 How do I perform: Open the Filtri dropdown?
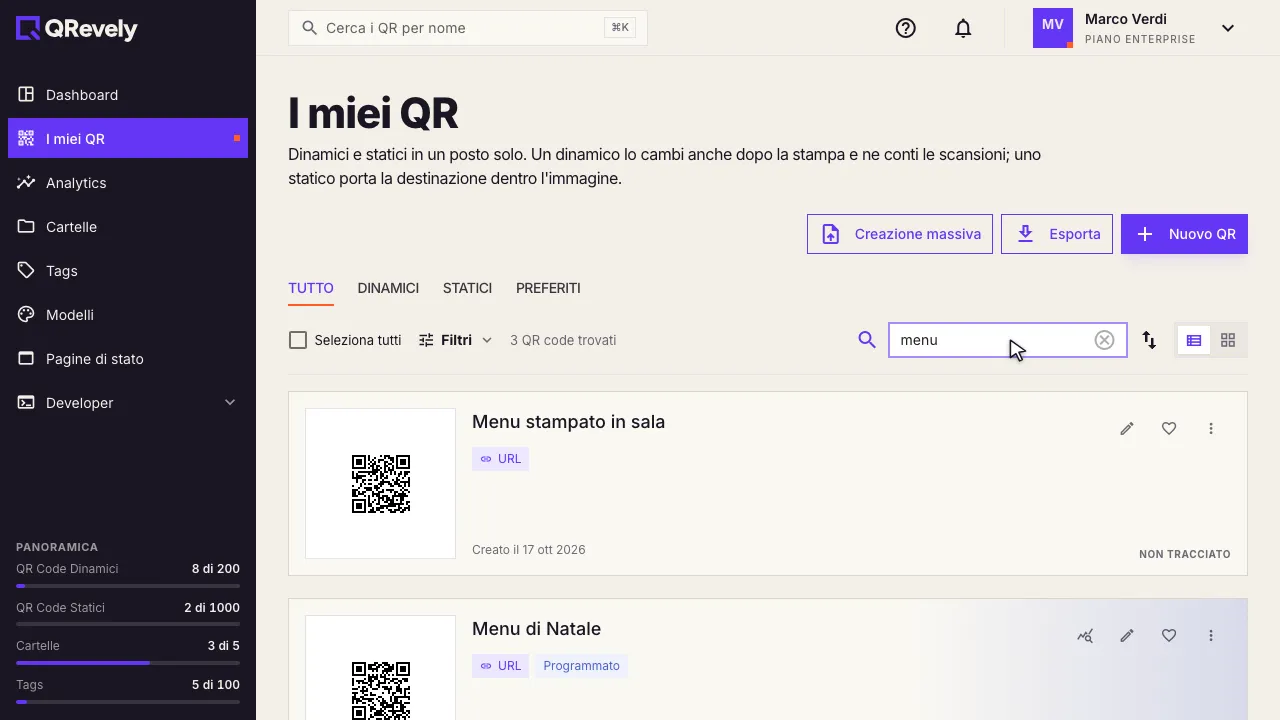point(455,340)
